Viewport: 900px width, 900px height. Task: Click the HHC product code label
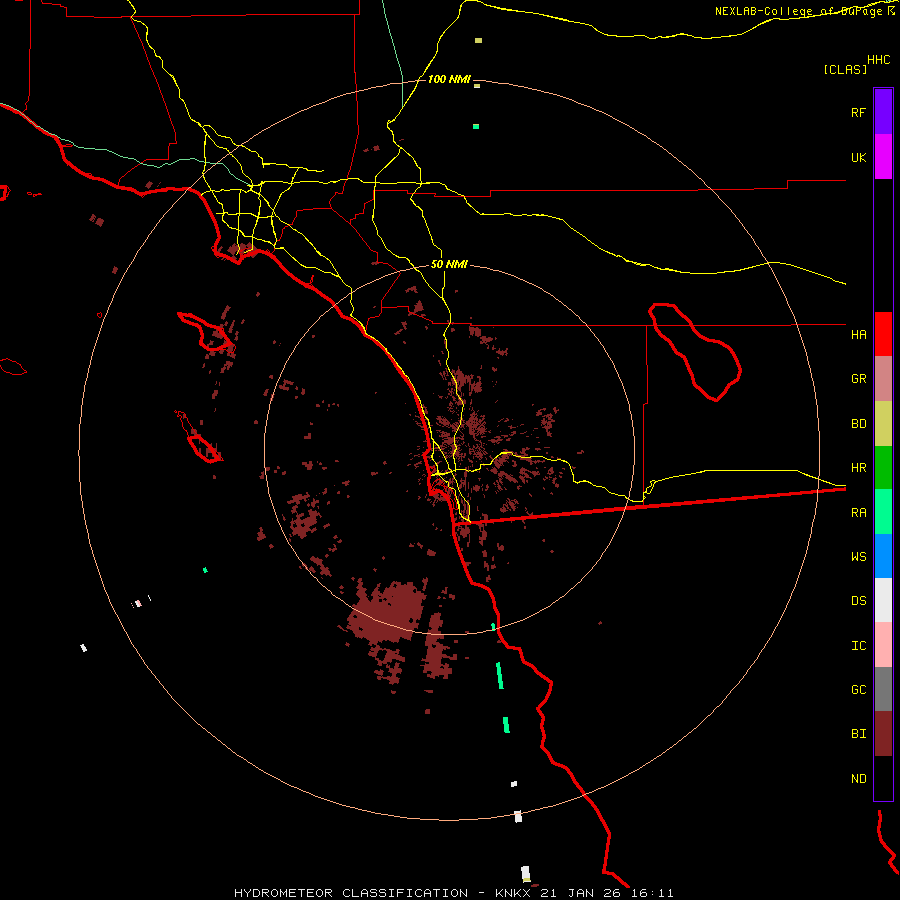pos(879,60)
